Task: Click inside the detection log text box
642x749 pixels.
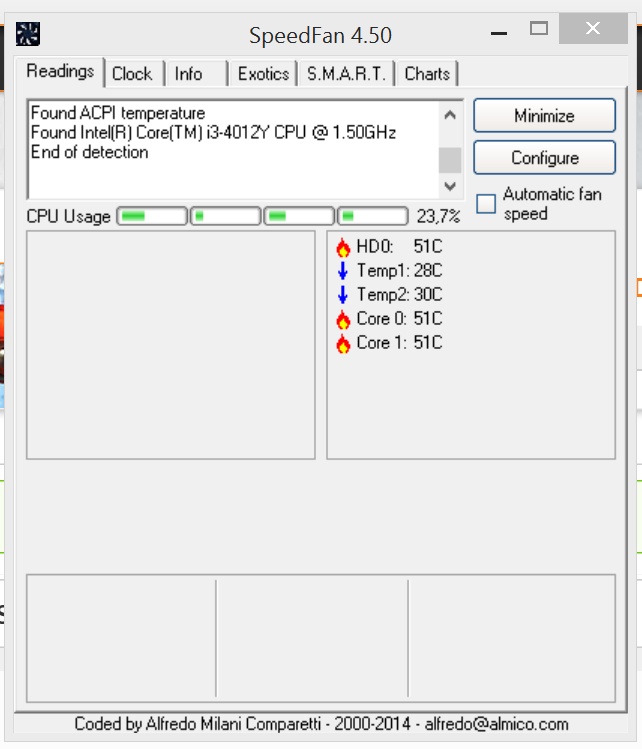Action: click(x=230, y=150)
